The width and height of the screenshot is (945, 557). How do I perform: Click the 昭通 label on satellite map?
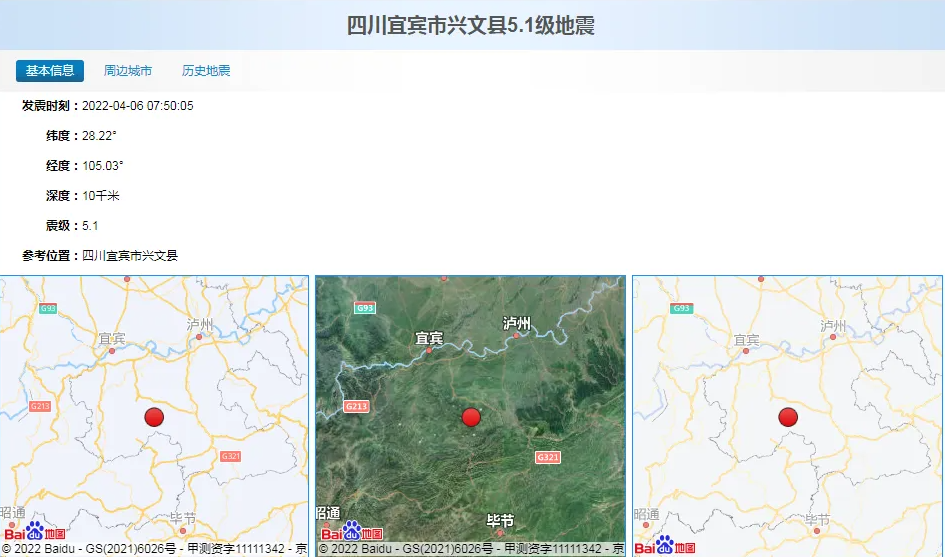coord(328,513)
